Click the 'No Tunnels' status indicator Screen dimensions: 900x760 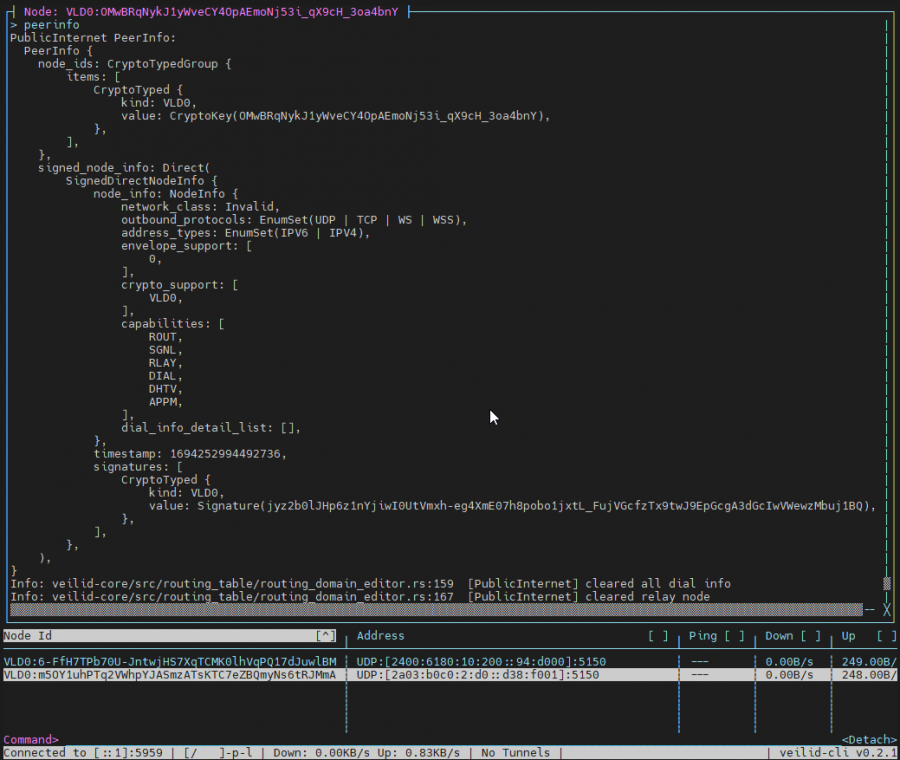click(521, 753)
